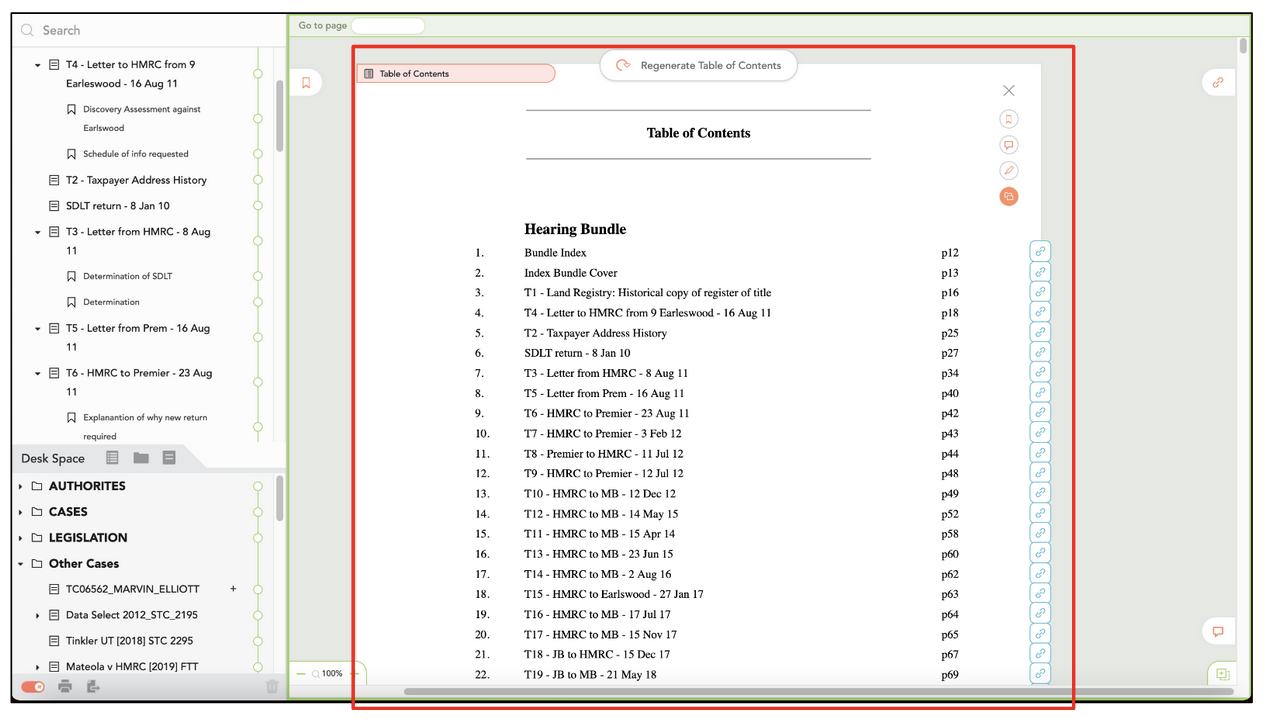Open T2 - Taxpayer Address History document
This screenshot has width=1270, height=724.
tap(136, 180)
